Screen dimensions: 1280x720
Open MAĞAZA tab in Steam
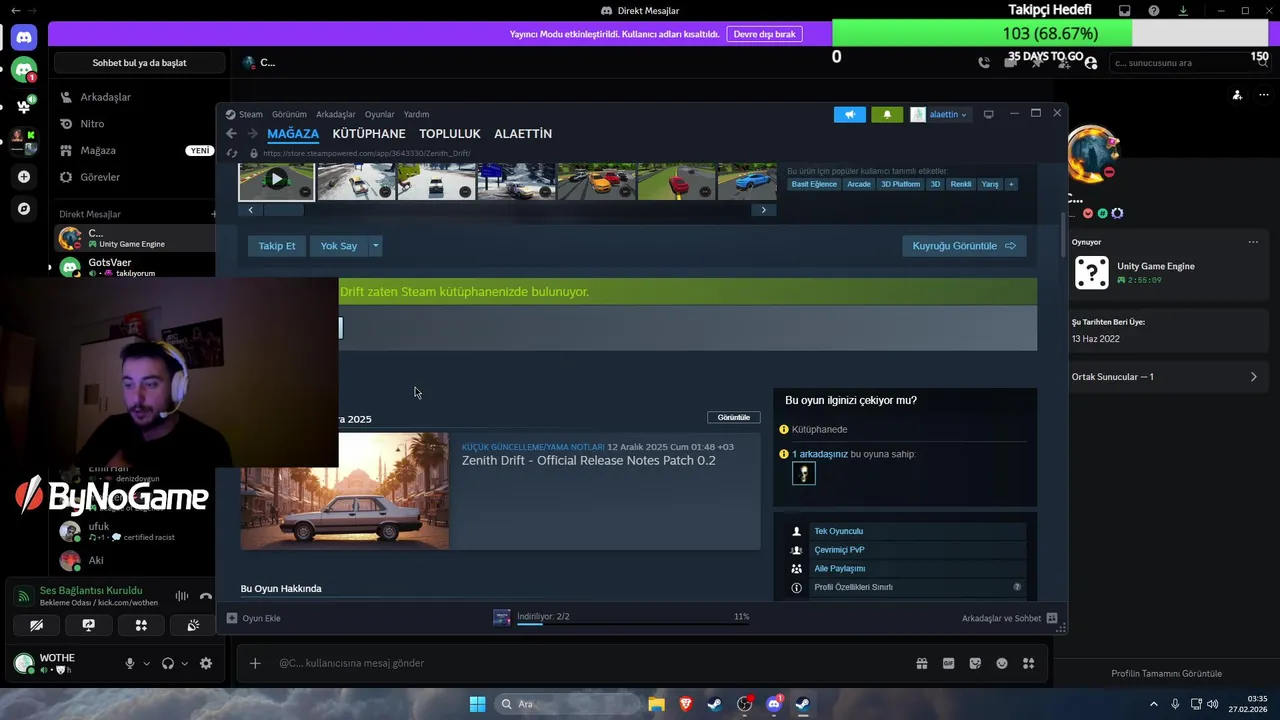(293, 134)
